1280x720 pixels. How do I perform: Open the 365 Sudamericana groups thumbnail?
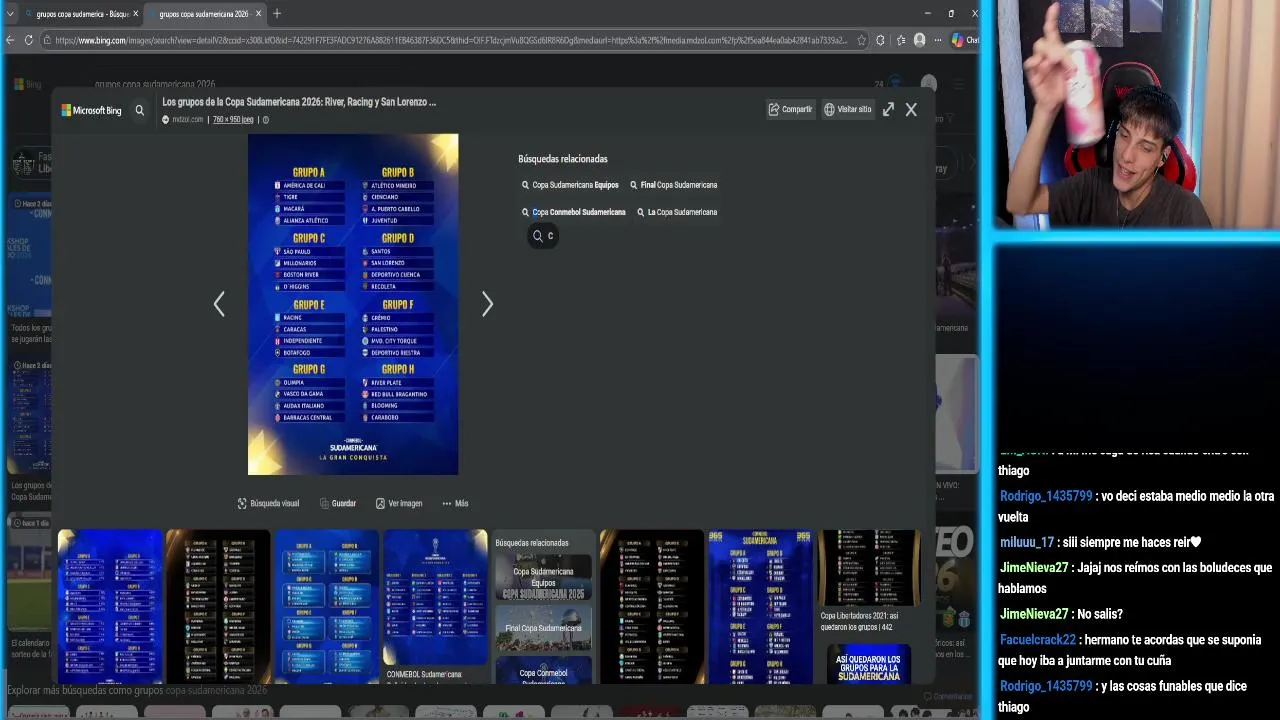[760, 607]
